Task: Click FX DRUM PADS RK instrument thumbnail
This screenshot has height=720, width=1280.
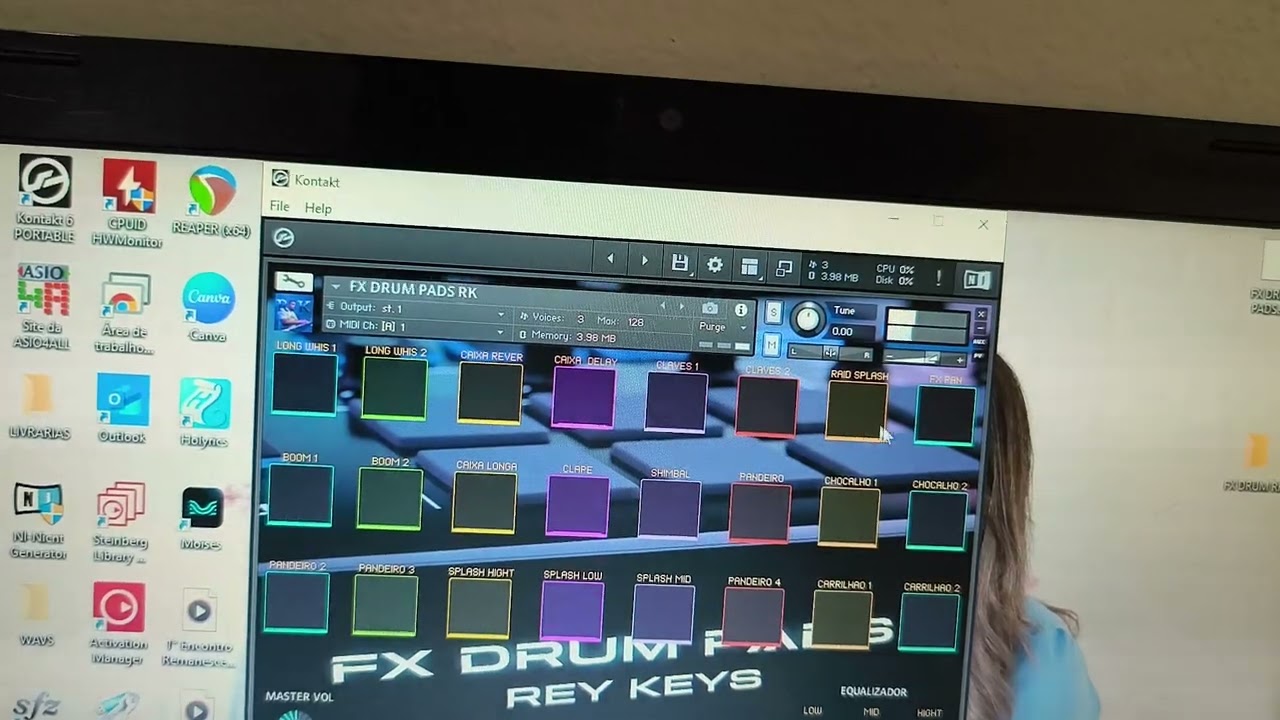Action: (294, 314)
